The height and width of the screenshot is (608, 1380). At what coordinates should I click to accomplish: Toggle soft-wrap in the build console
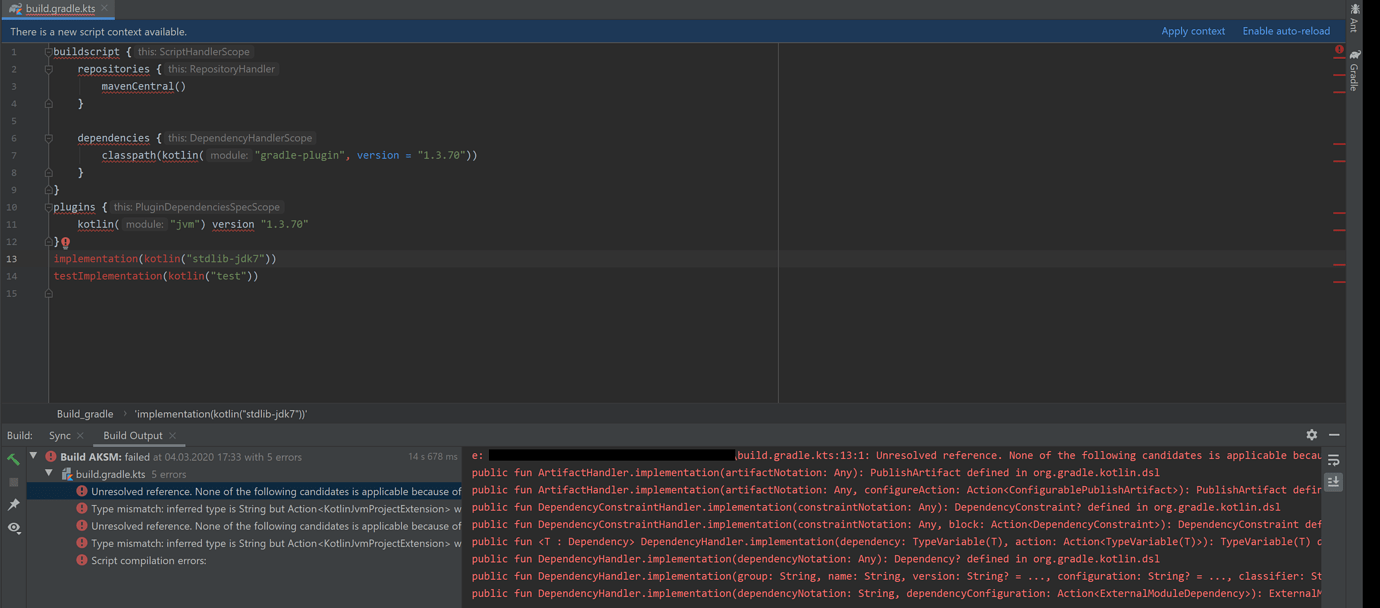tap(1333, 460)
